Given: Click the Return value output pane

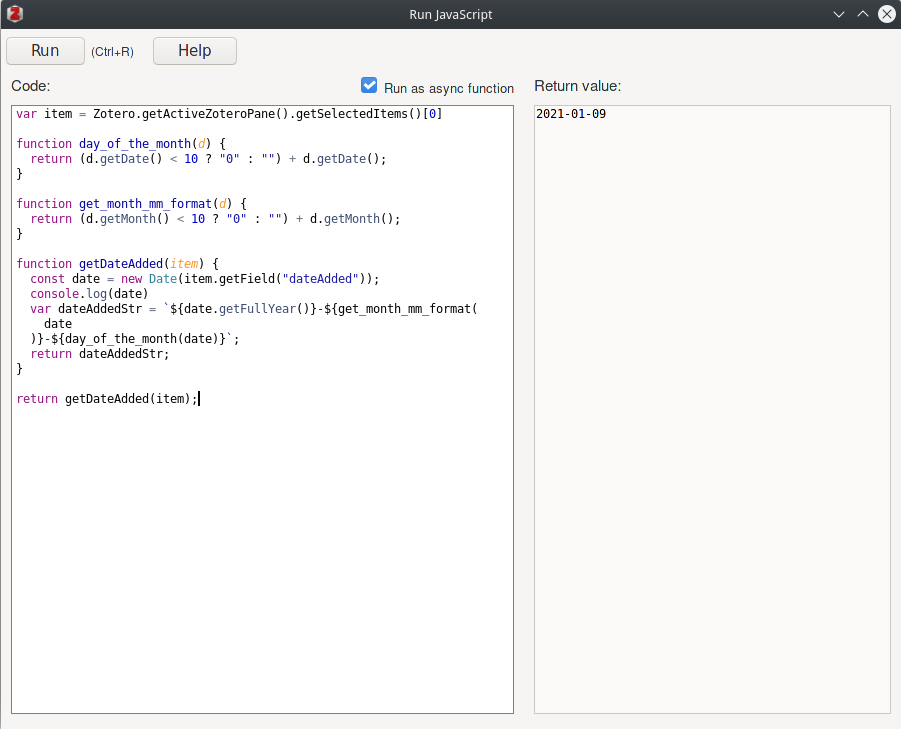Looking at the screenshot, I should [712, 409].
